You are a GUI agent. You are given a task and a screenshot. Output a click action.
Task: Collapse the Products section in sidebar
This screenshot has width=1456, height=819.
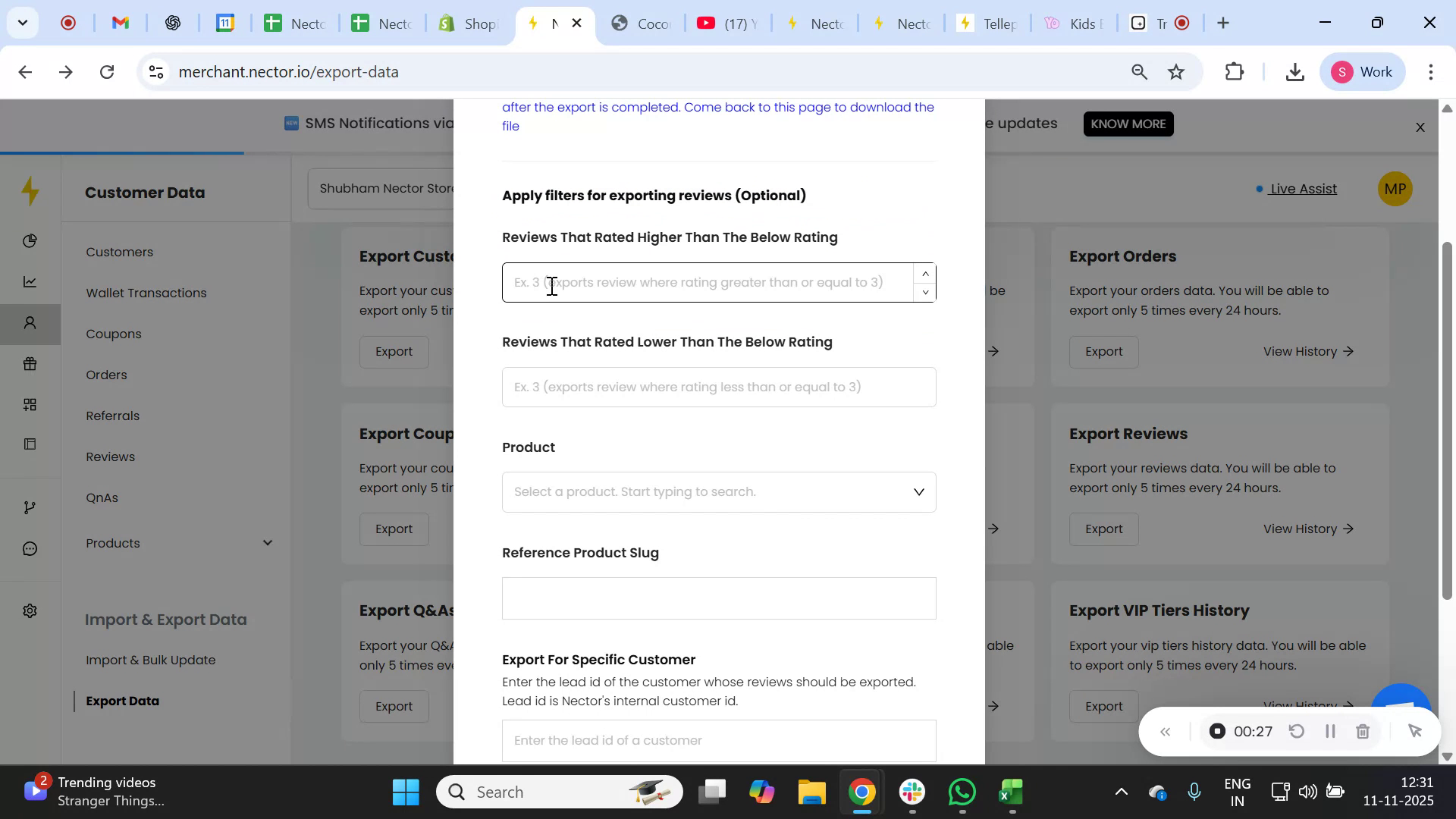tap(268, 543)
